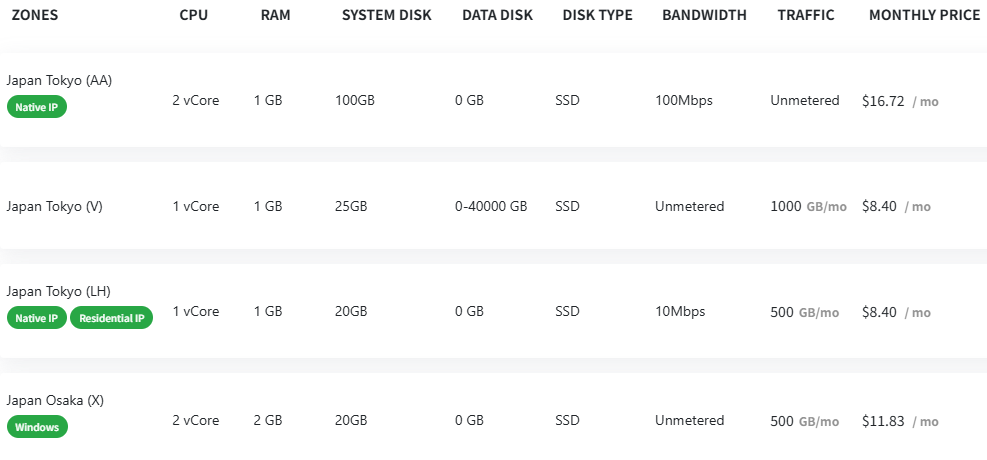Click the BANDWIDTH column header

(704, 15)
